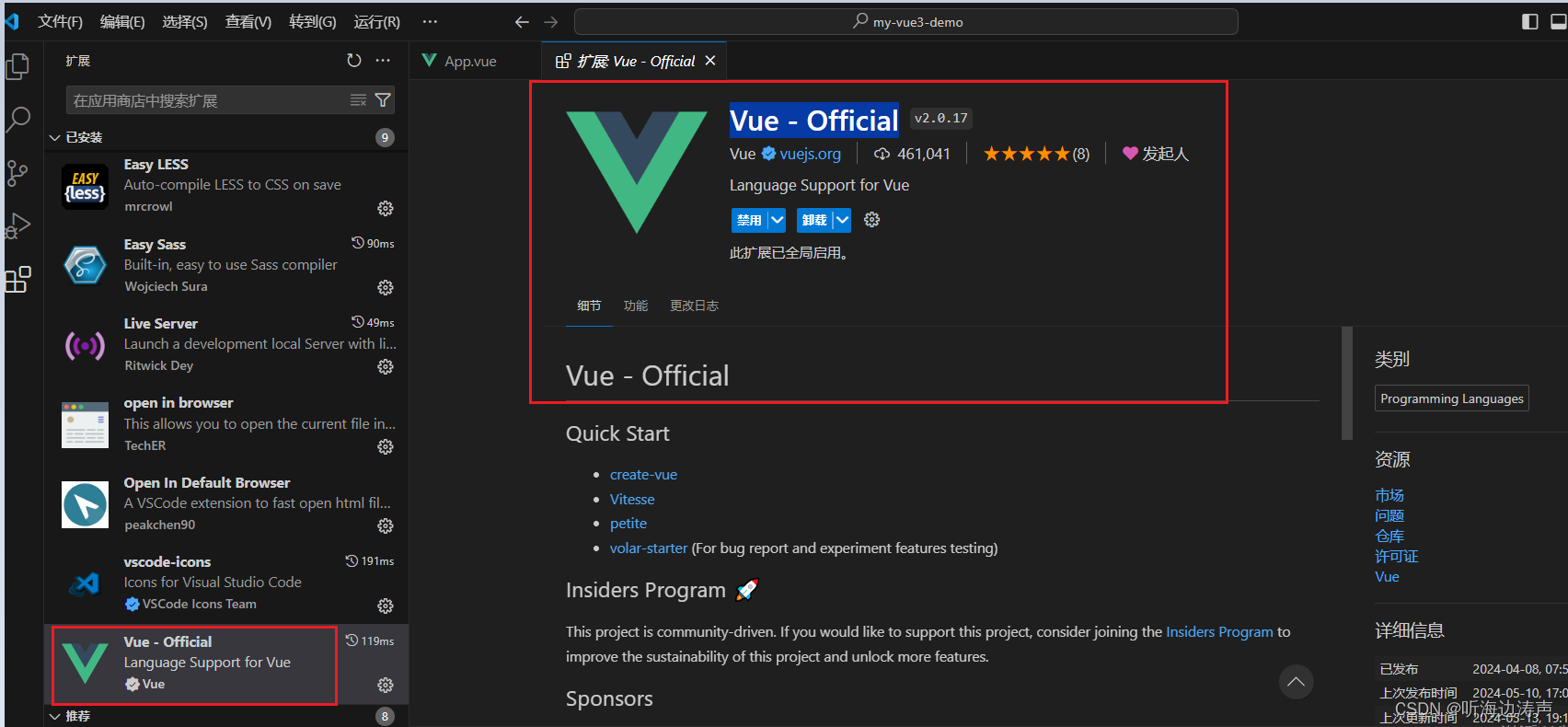Open the volar-starter link
This screenshot has height=727, width=1568.
(649, 548)
